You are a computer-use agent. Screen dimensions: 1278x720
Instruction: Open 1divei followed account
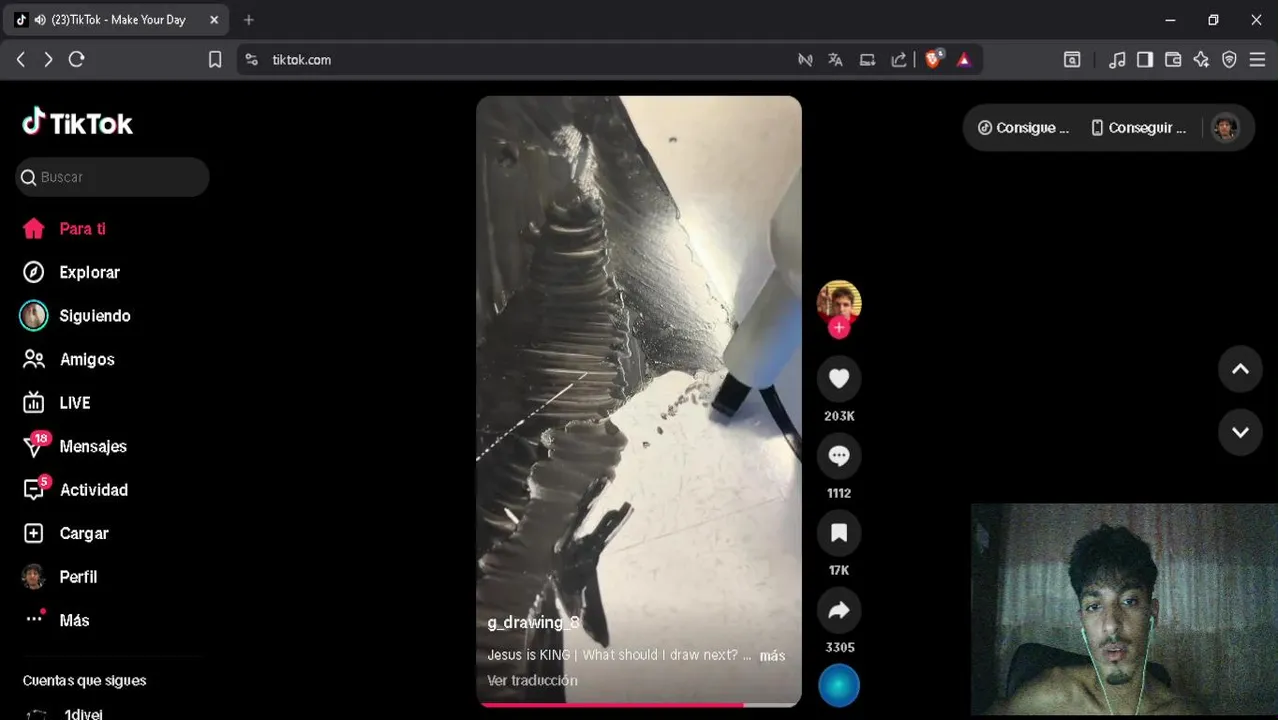point(82,714)
